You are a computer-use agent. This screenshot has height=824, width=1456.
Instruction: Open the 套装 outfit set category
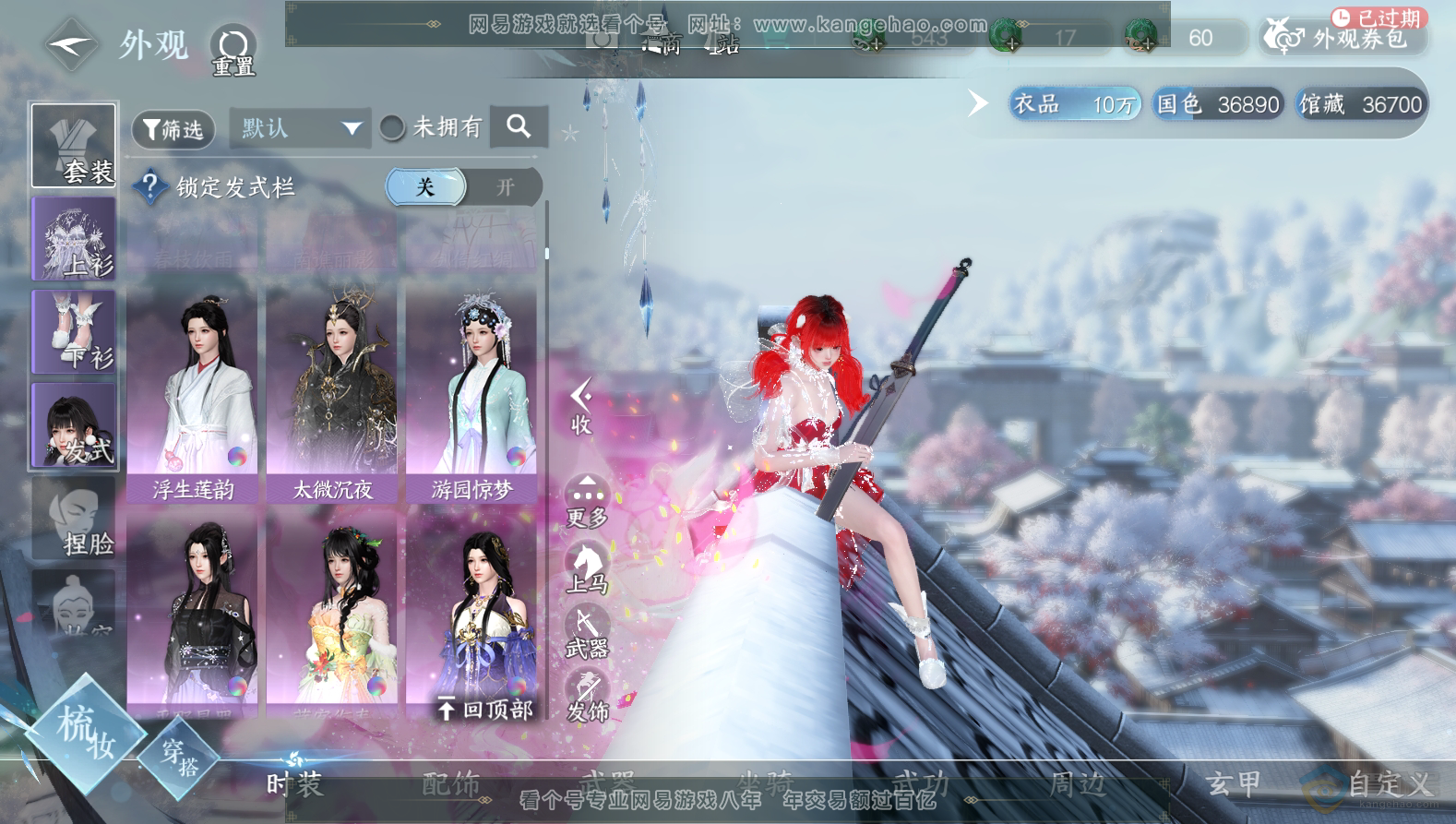(x=74, y=146)
